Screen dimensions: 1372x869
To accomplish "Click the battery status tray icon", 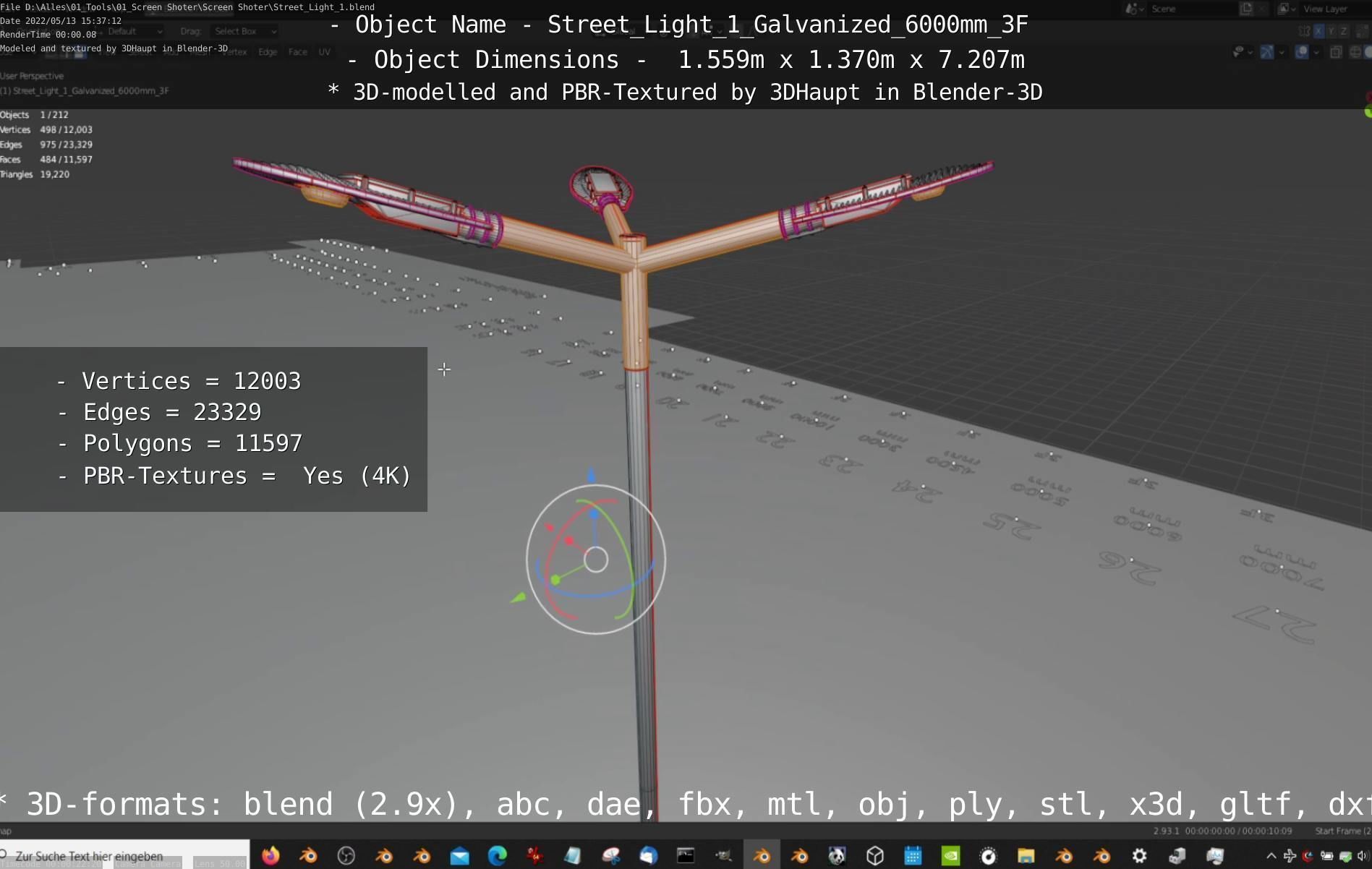I will pos(1326,856).
